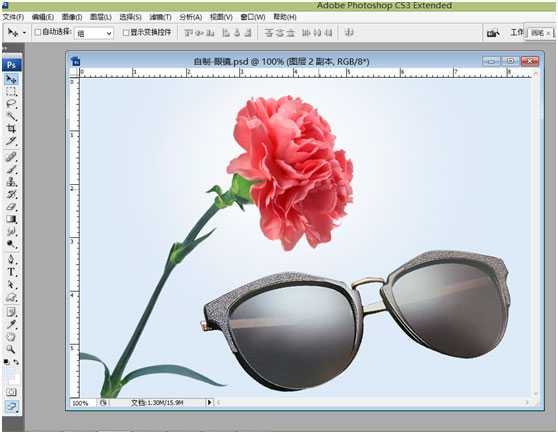Open the 图层(L) menu
This screenshot has height=434, width=558.
101,17
